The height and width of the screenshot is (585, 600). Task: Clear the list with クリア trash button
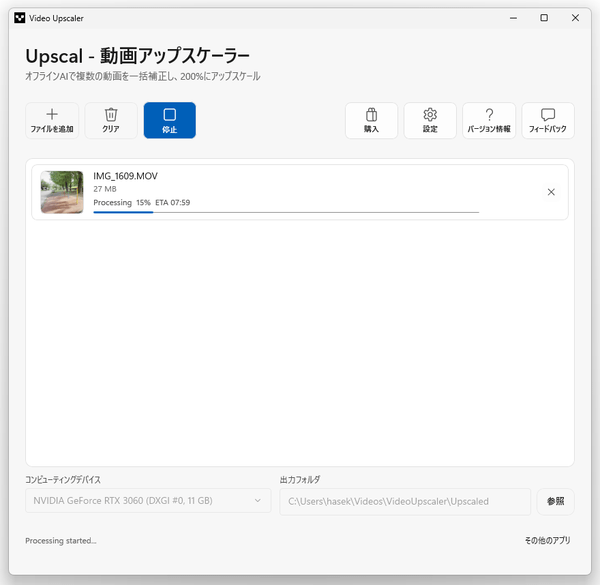111,121
